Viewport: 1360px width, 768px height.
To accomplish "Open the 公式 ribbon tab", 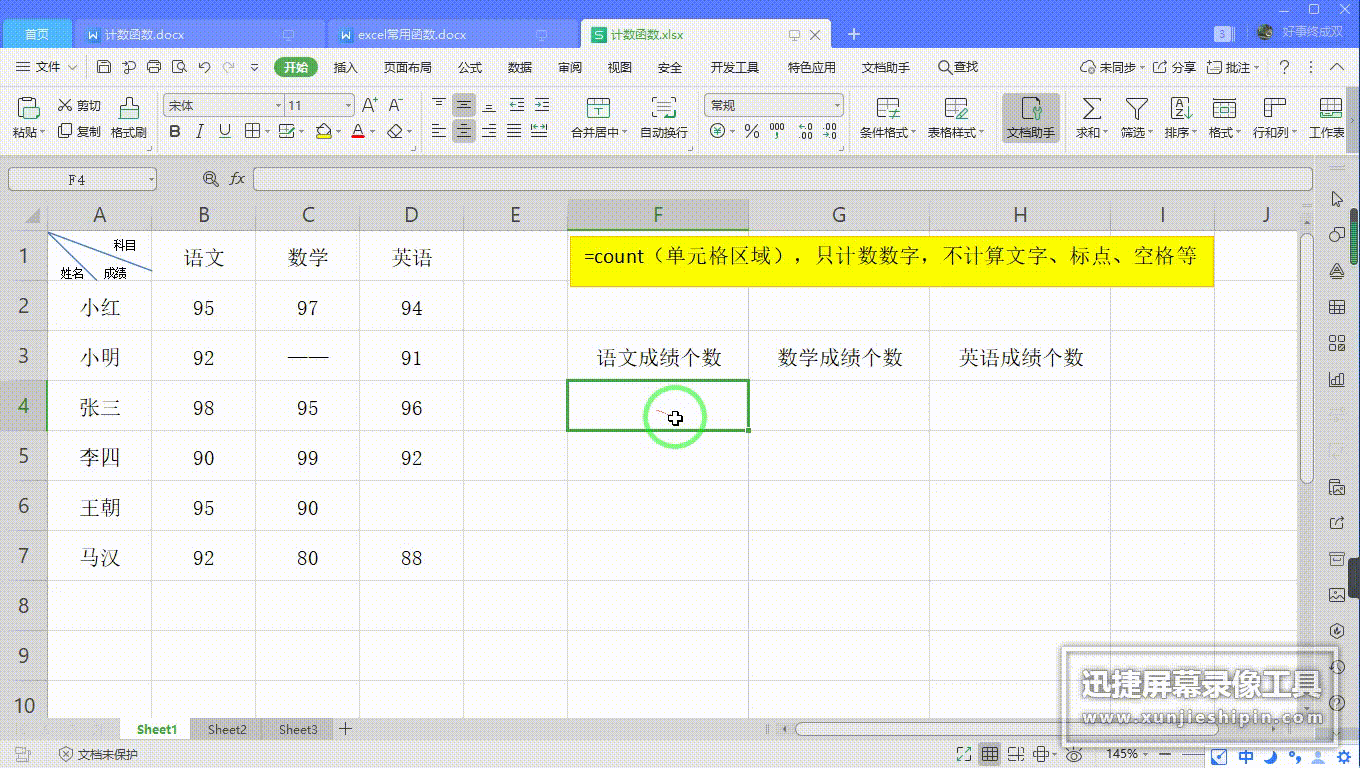I will (x=470, y=67).
